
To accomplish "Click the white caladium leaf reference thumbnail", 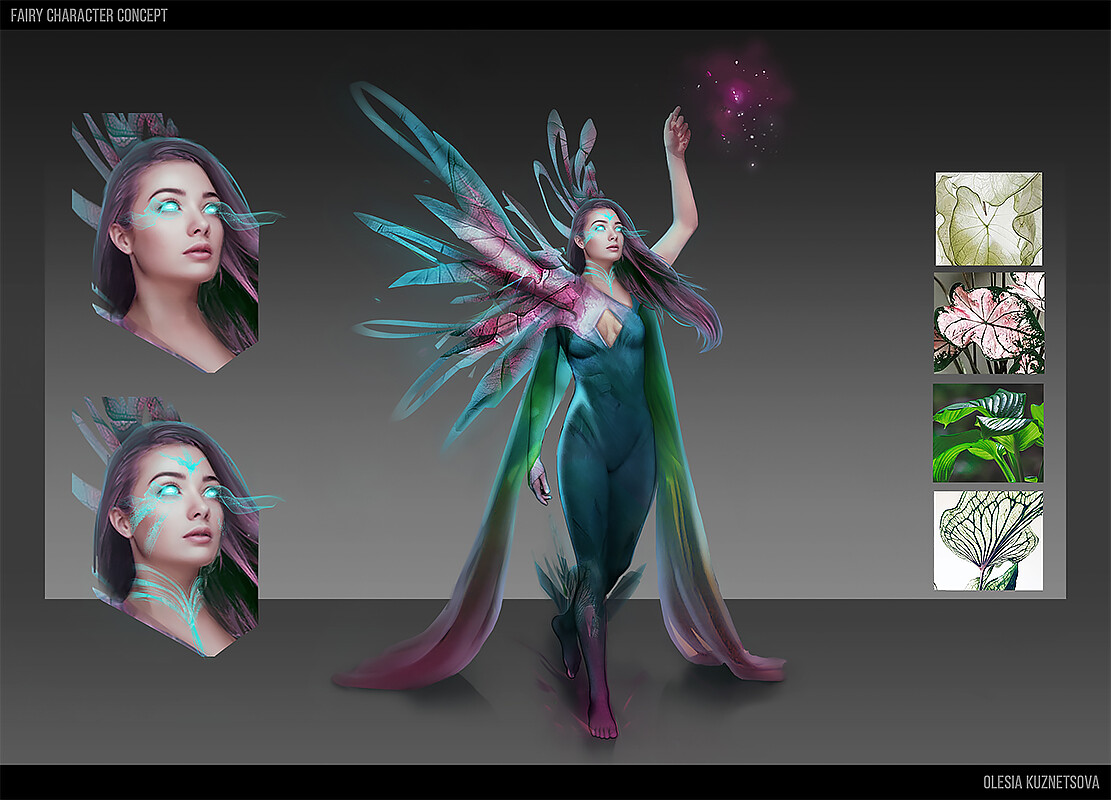I will pos(988,219).
